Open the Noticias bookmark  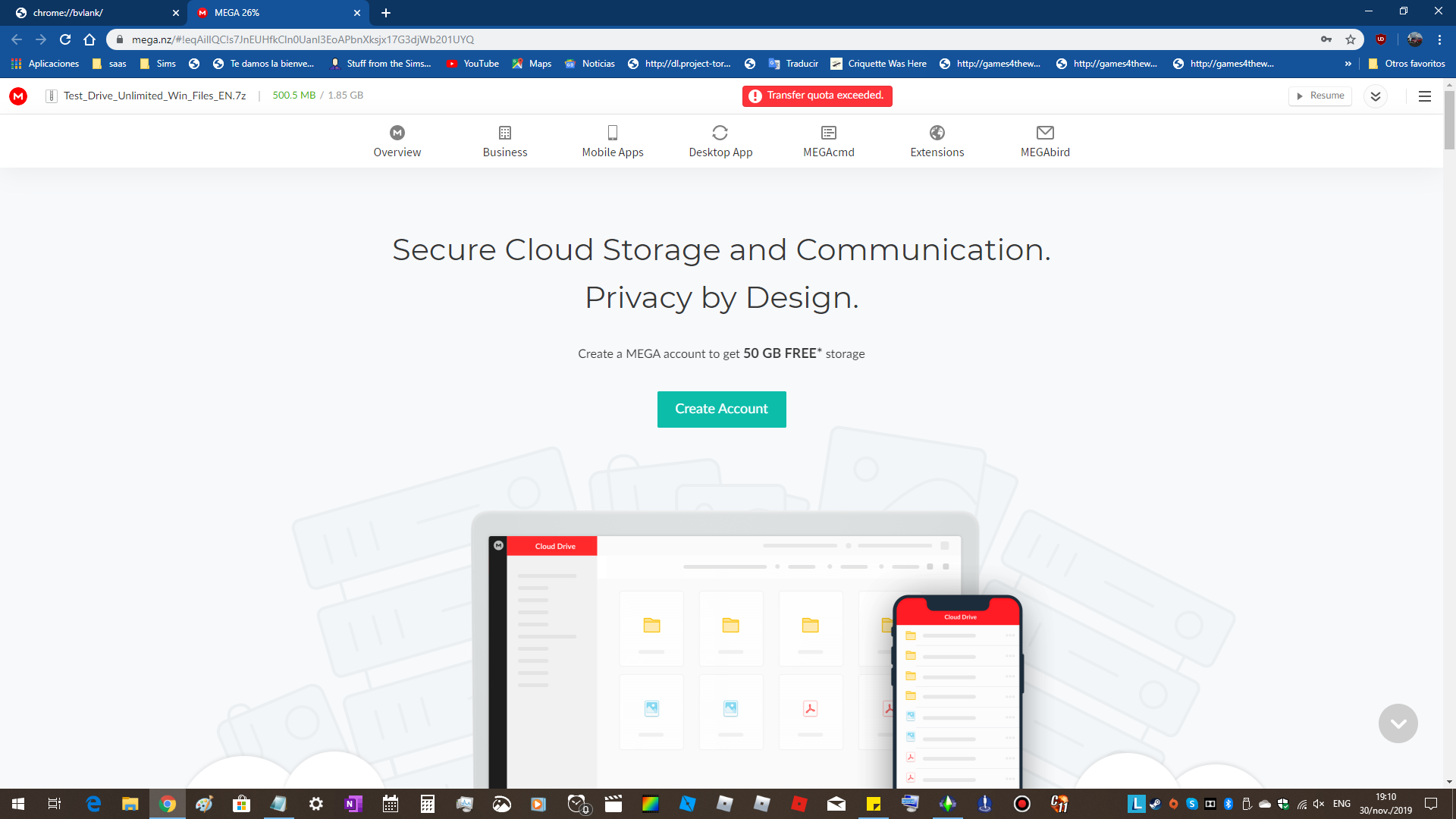pos(590,64)
